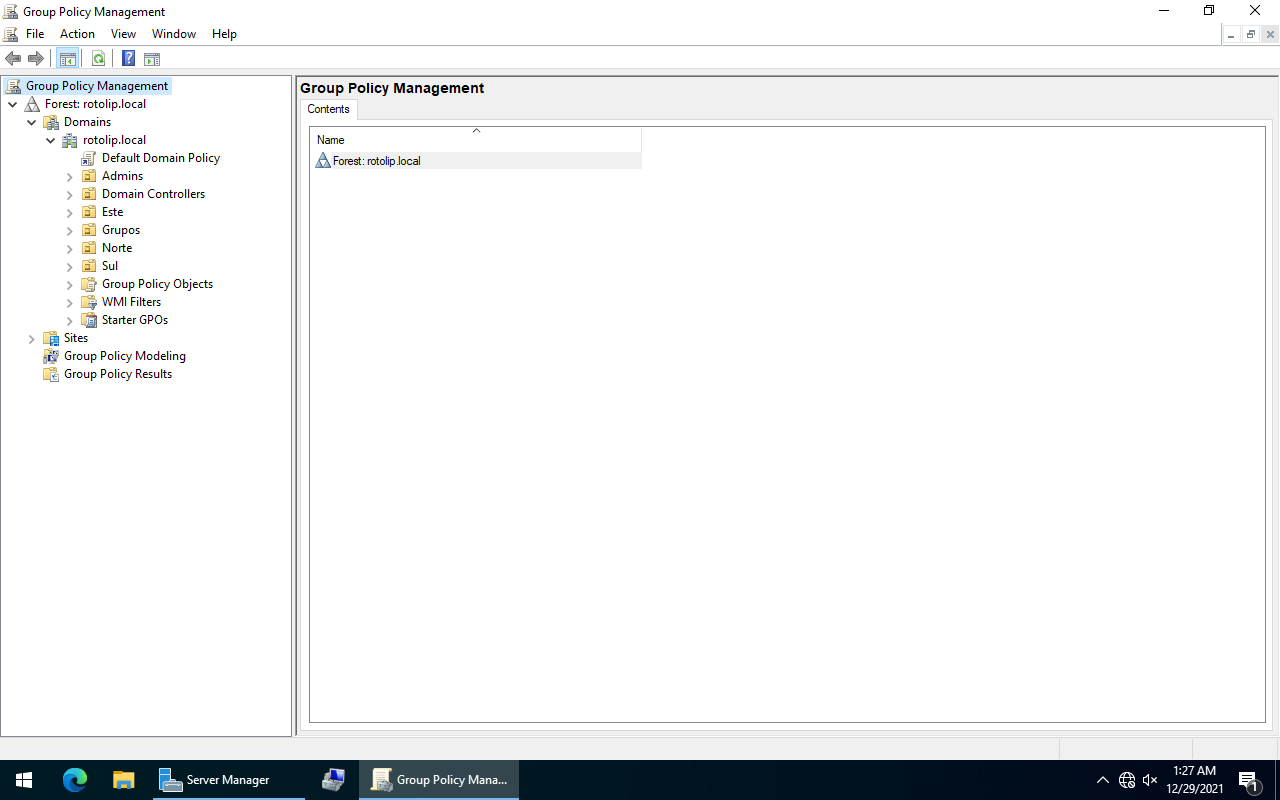Expand the Group Policy Objects container
Image resolution: width=1280 pixels, height=800 pixels.
tap(68, 283)
